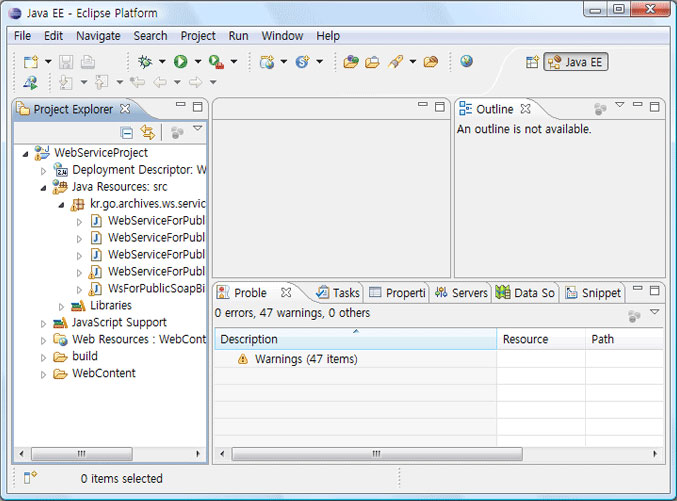The width and height of the screenshot is (677, 501).
Task: Switch to the Data Source Explorer tab
Action: click(x=525, y=293)
